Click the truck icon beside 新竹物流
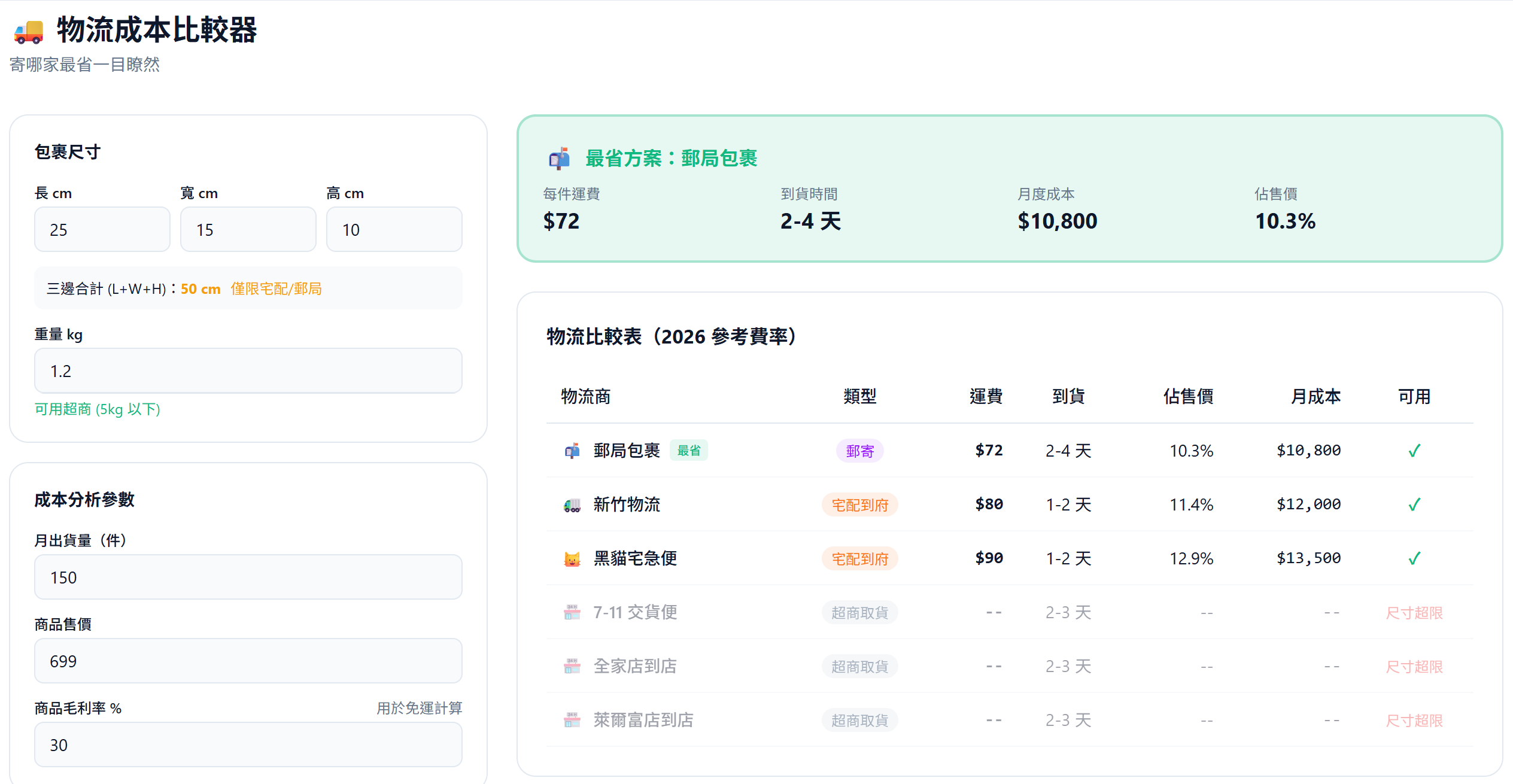 coord(572,504)
